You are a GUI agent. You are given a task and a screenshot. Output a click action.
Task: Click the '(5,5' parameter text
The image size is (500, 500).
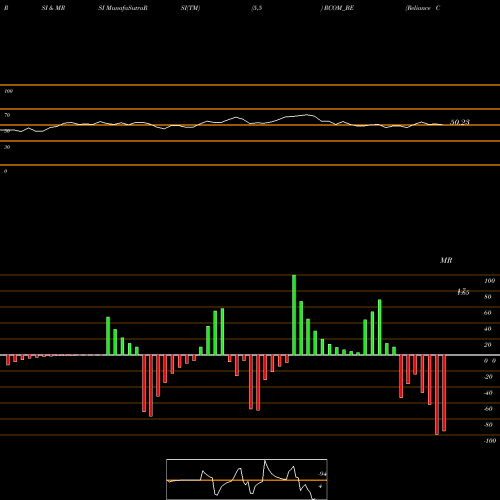click(257, 8)
